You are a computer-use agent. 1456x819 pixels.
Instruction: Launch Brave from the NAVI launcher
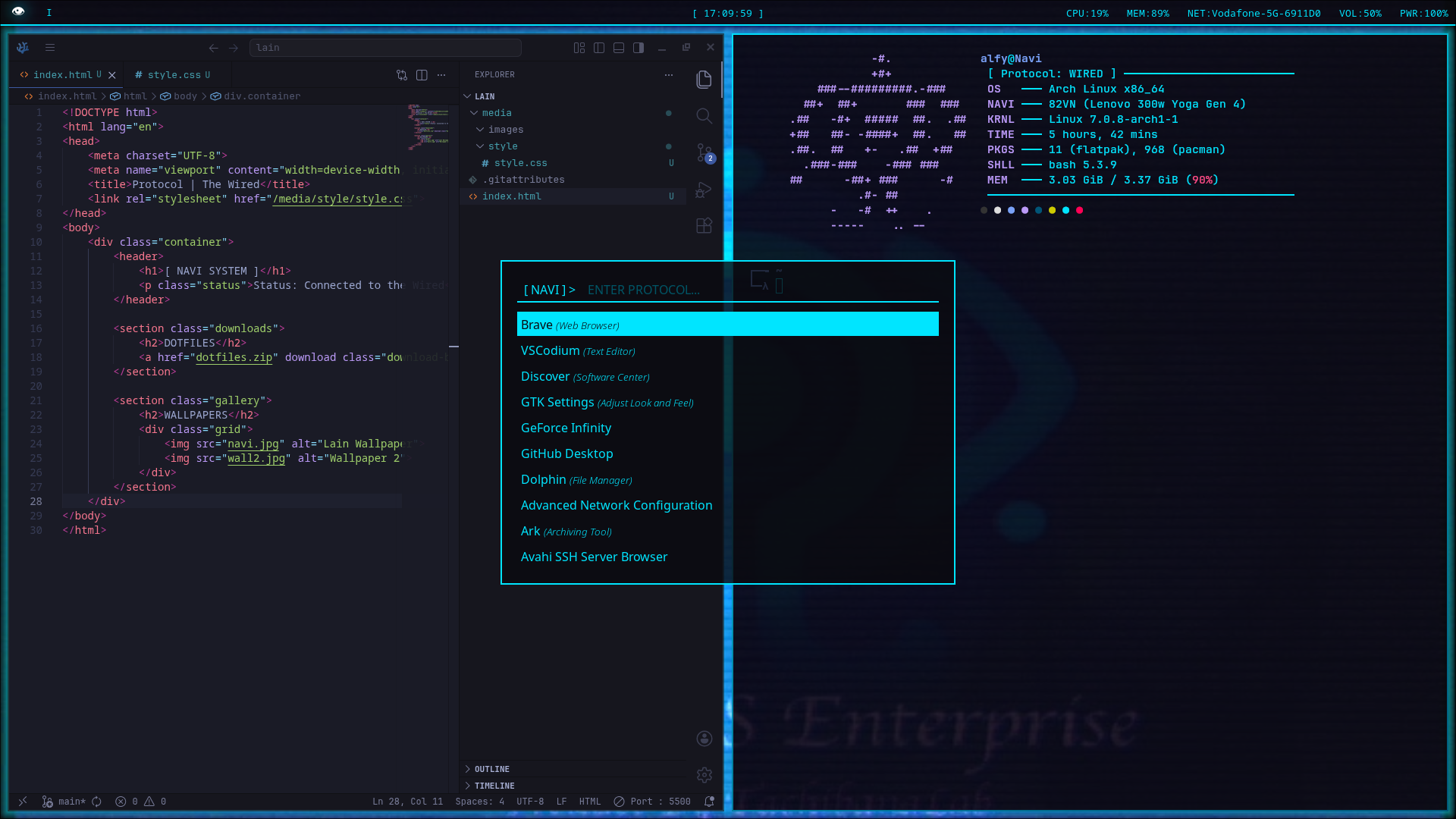pos(728,325)
